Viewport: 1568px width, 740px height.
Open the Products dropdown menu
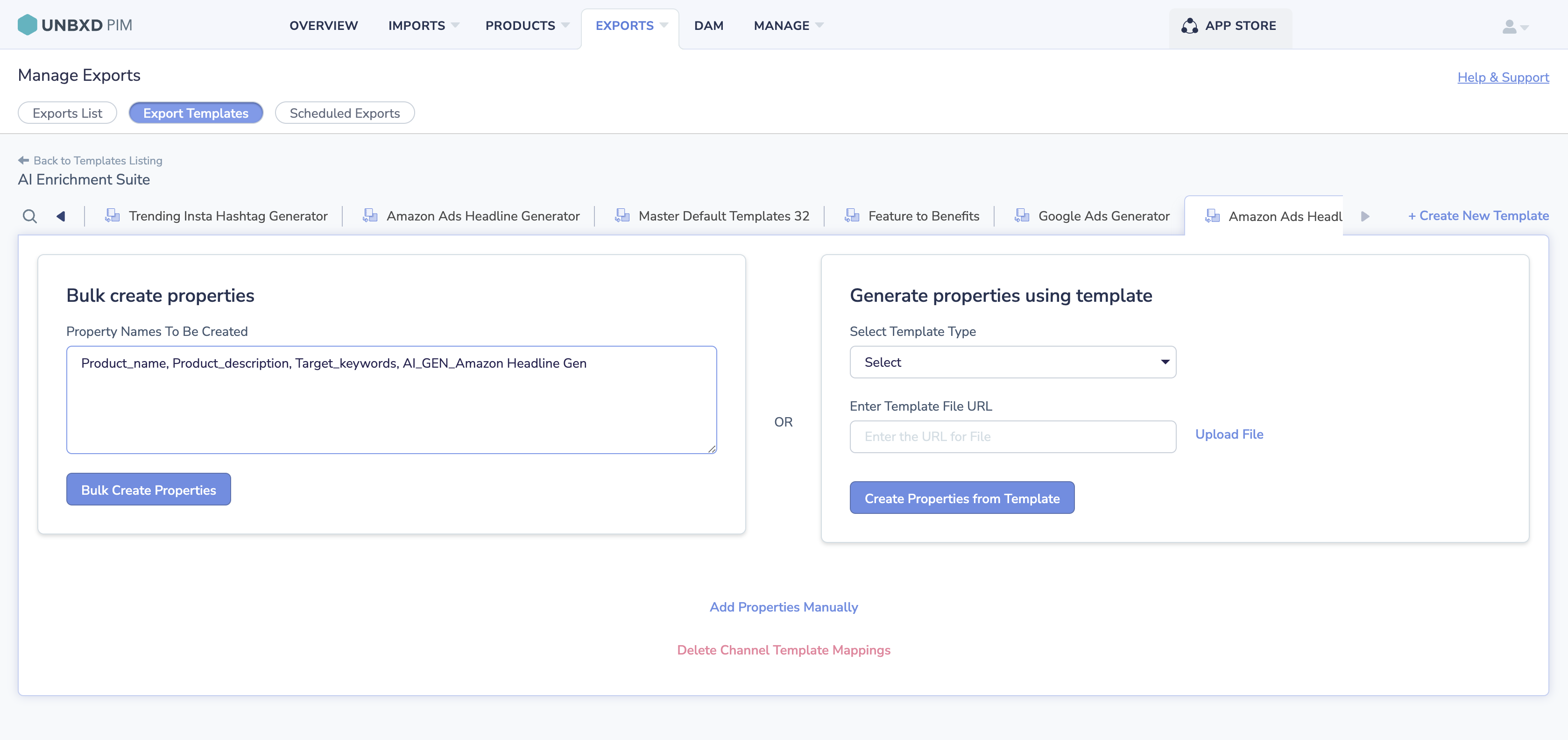[527, 26]
